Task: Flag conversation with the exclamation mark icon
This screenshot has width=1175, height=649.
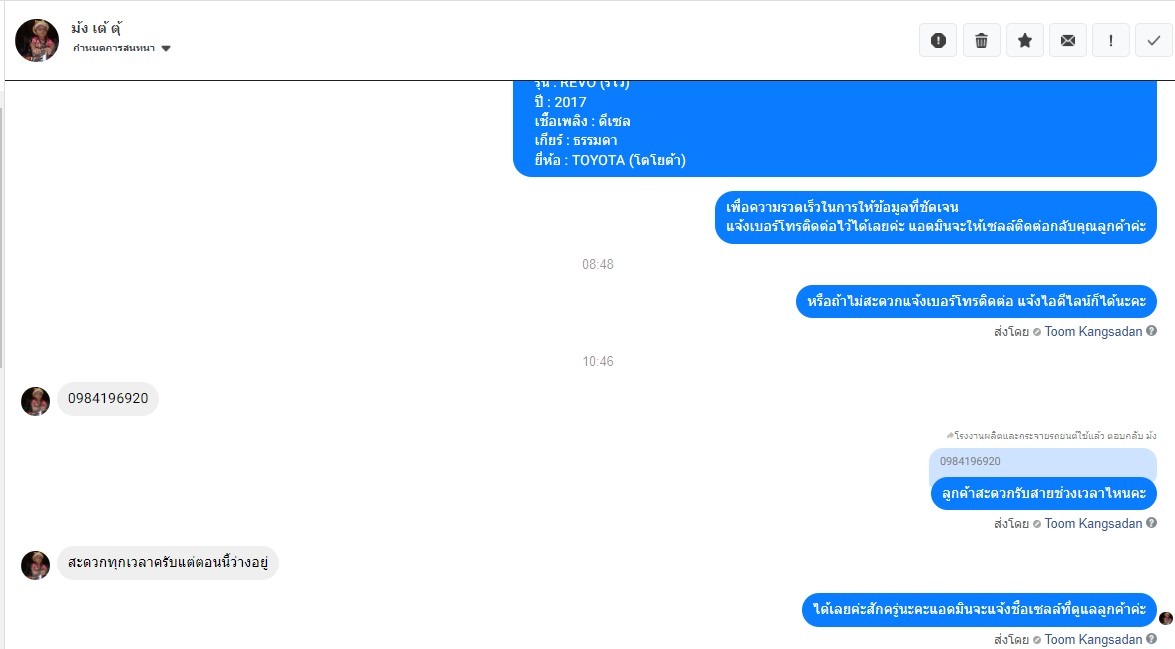Action: tap(1111, 40)
